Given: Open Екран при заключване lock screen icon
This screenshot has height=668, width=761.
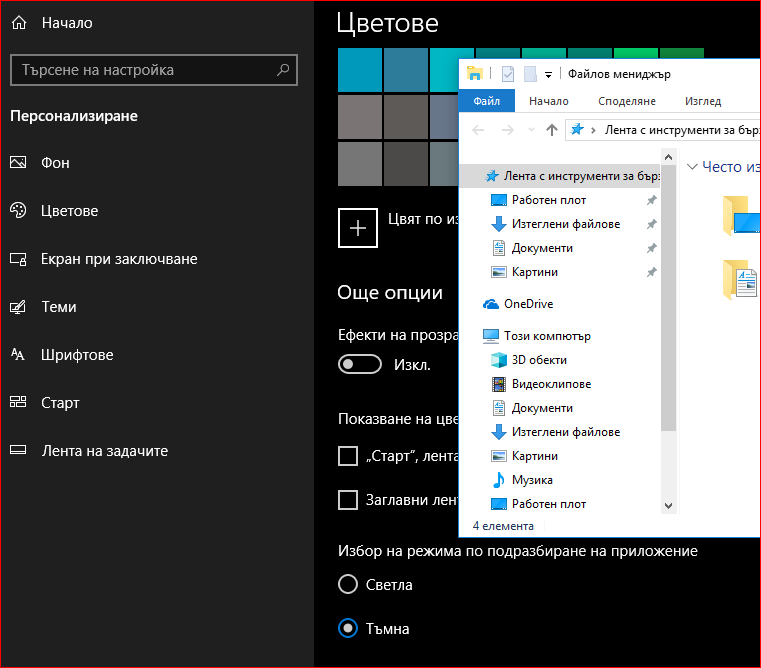Looking at the screenshot, I should coord(18,259).
